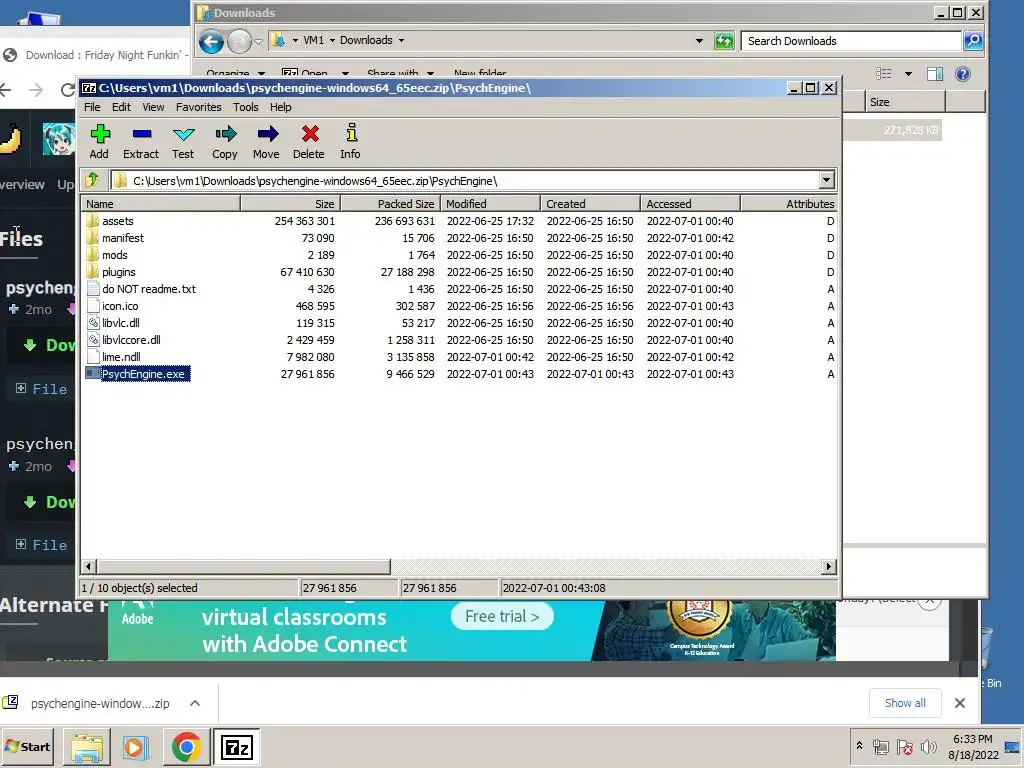
Task: Click 7-Zip address path field
Action: 465,180
